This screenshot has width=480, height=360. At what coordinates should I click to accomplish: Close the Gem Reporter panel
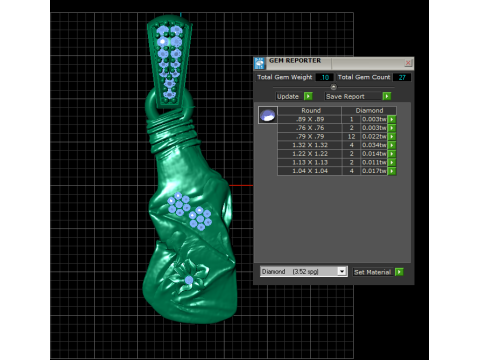[x=408, y=63]
